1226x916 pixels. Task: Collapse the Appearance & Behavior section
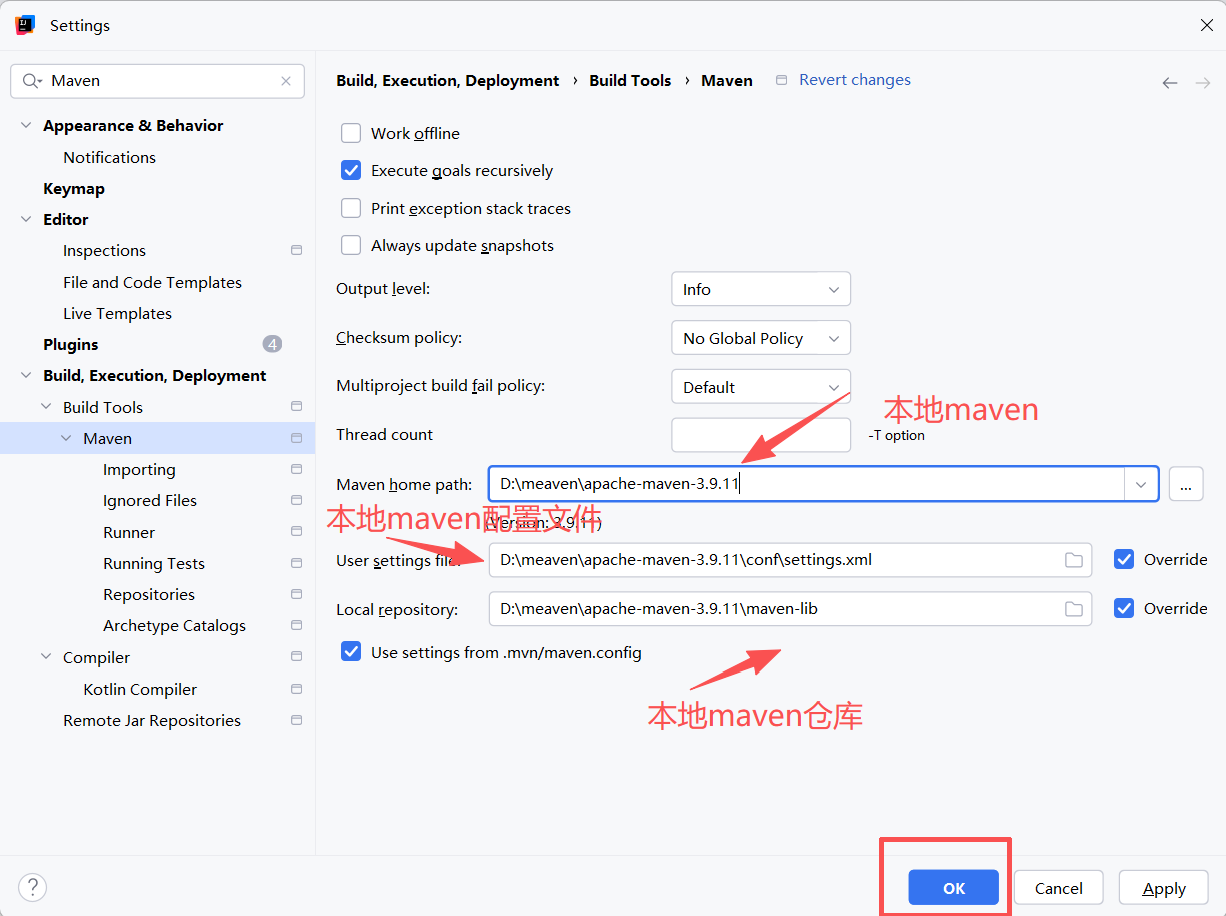(x=26, y=126)
